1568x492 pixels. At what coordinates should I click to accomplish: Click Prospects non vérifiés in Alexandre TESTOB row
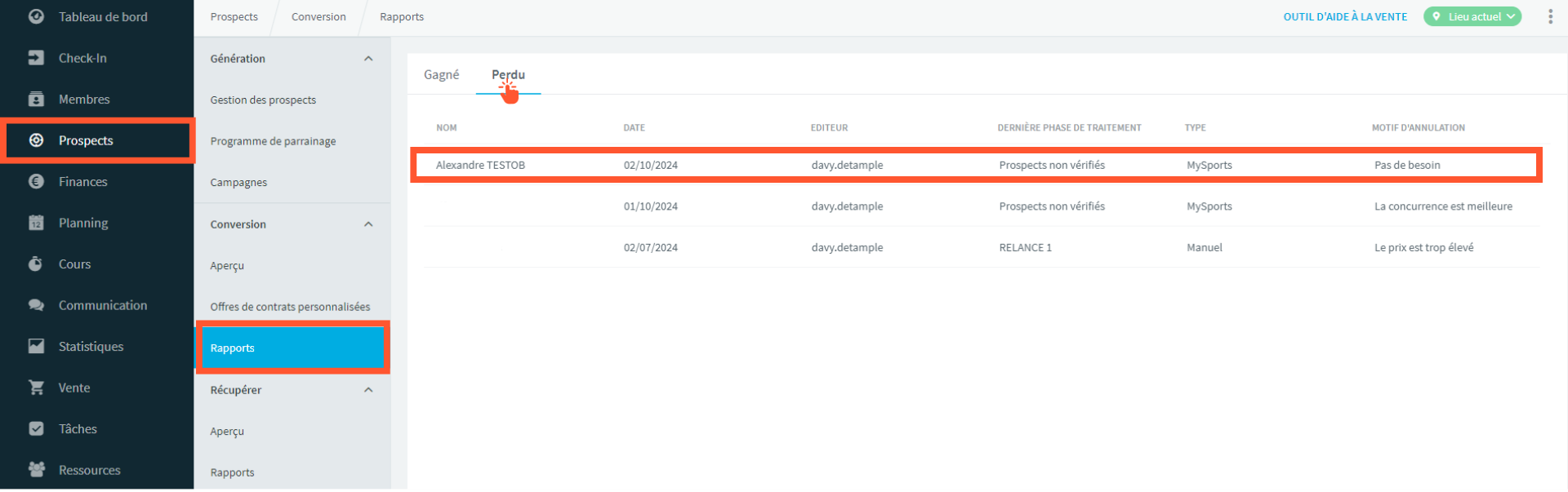[x=1052, y=165]
